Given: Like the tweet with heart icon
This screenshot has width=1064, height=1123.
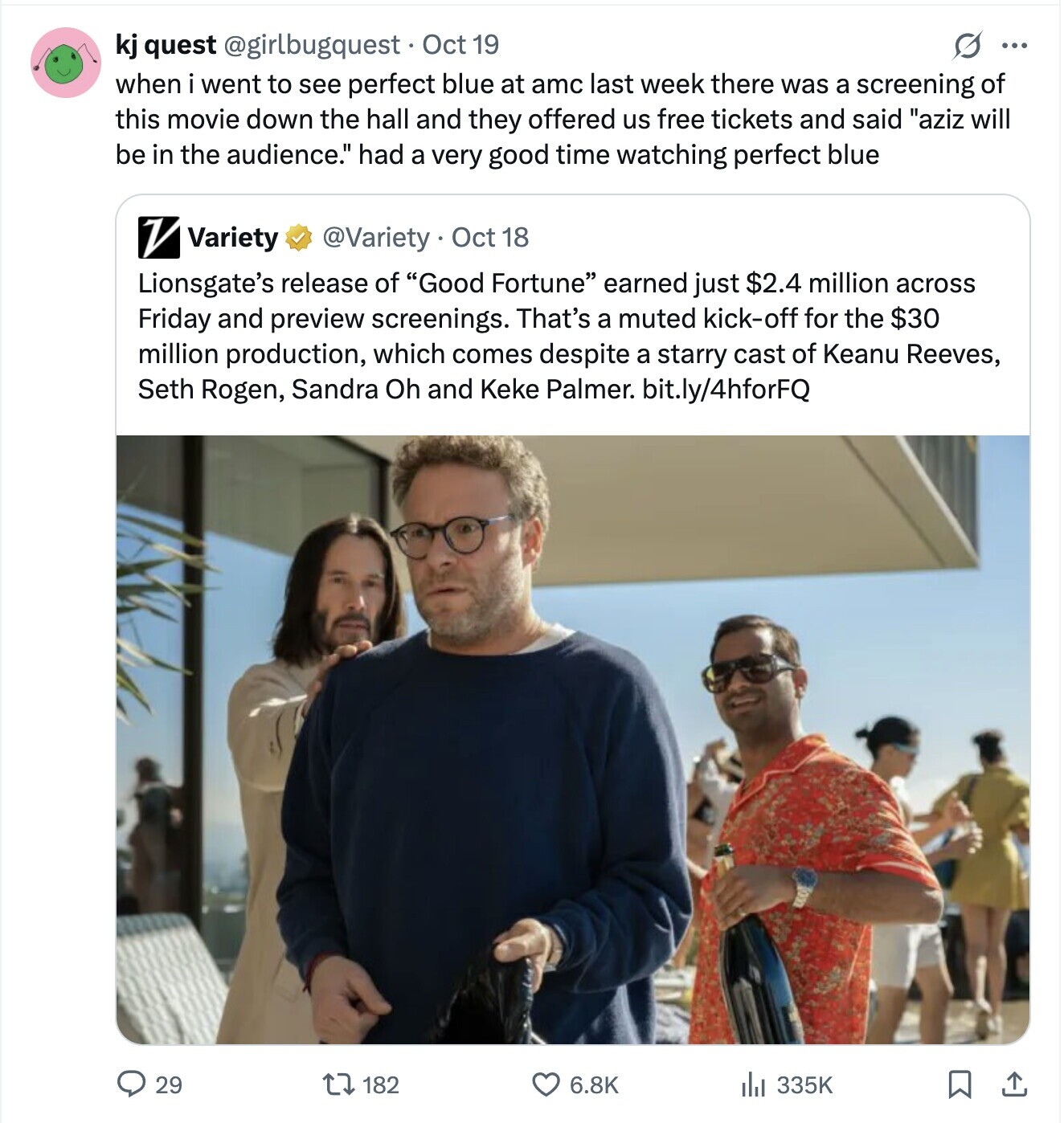Looking at the screenshot, I should pyautogui.click(x=546, y=1084).
